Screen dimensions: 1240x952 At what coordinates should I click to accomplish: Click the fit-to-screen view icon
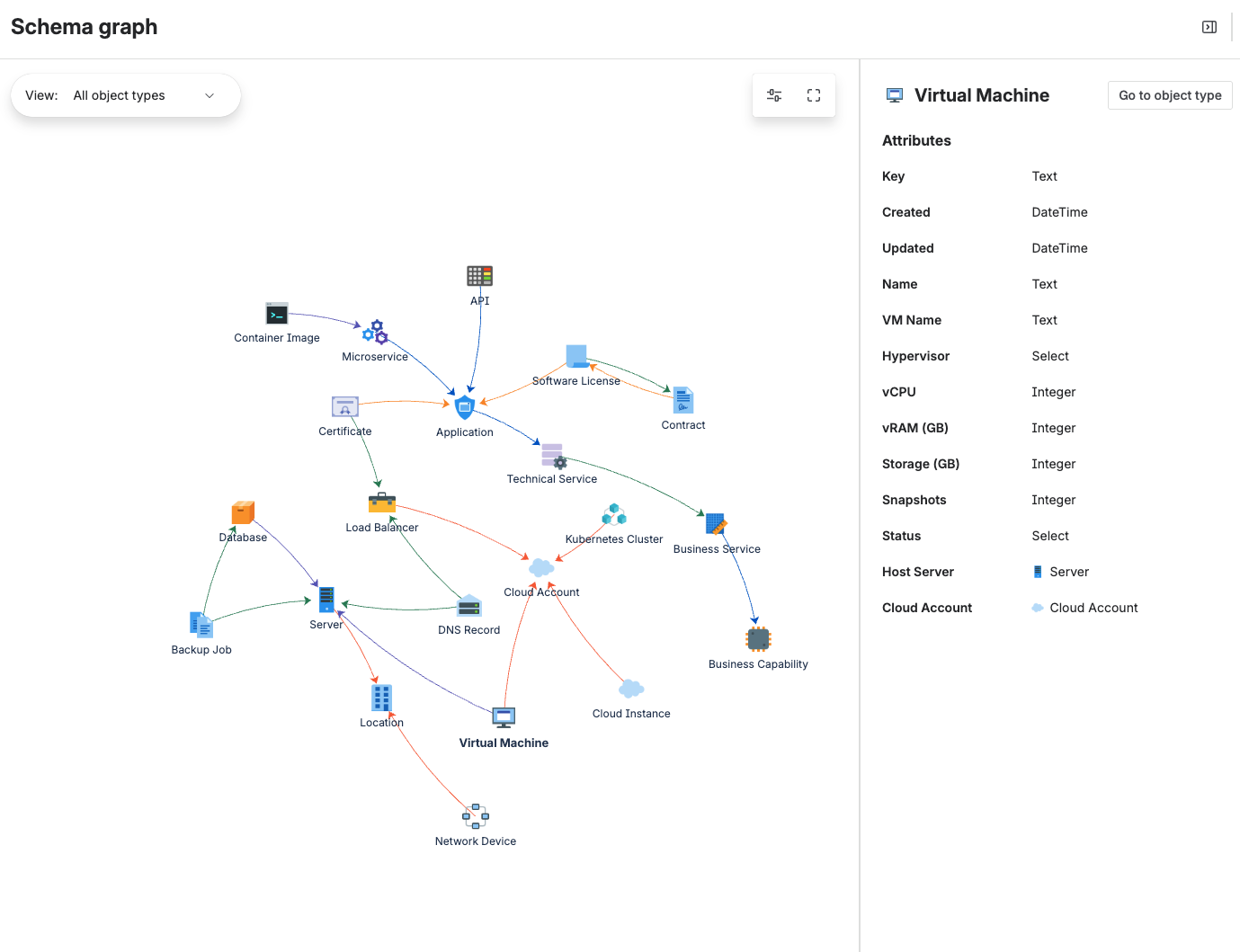pos(814,94)
